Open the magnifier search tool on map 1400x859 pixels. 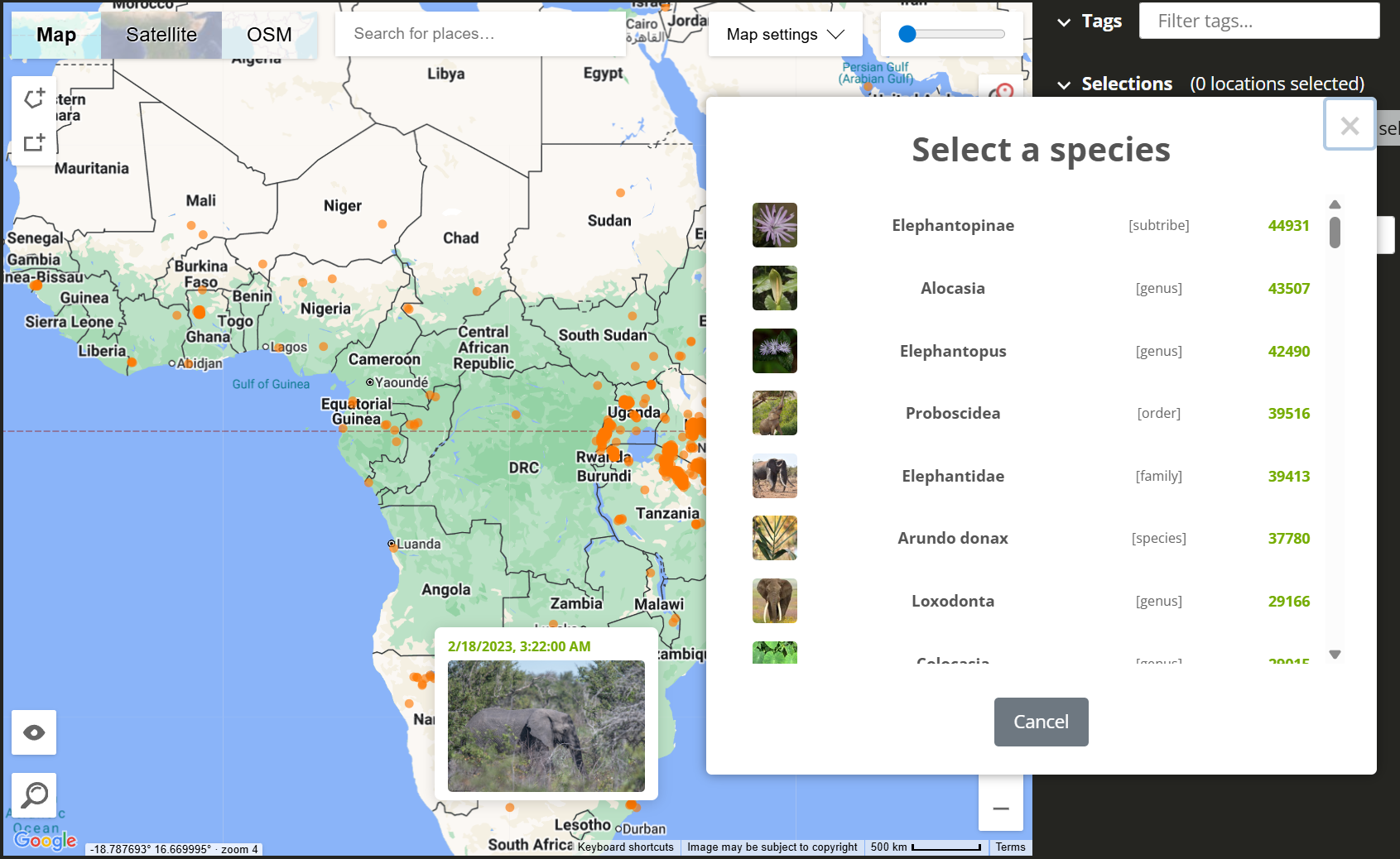(x=34, y=795)
